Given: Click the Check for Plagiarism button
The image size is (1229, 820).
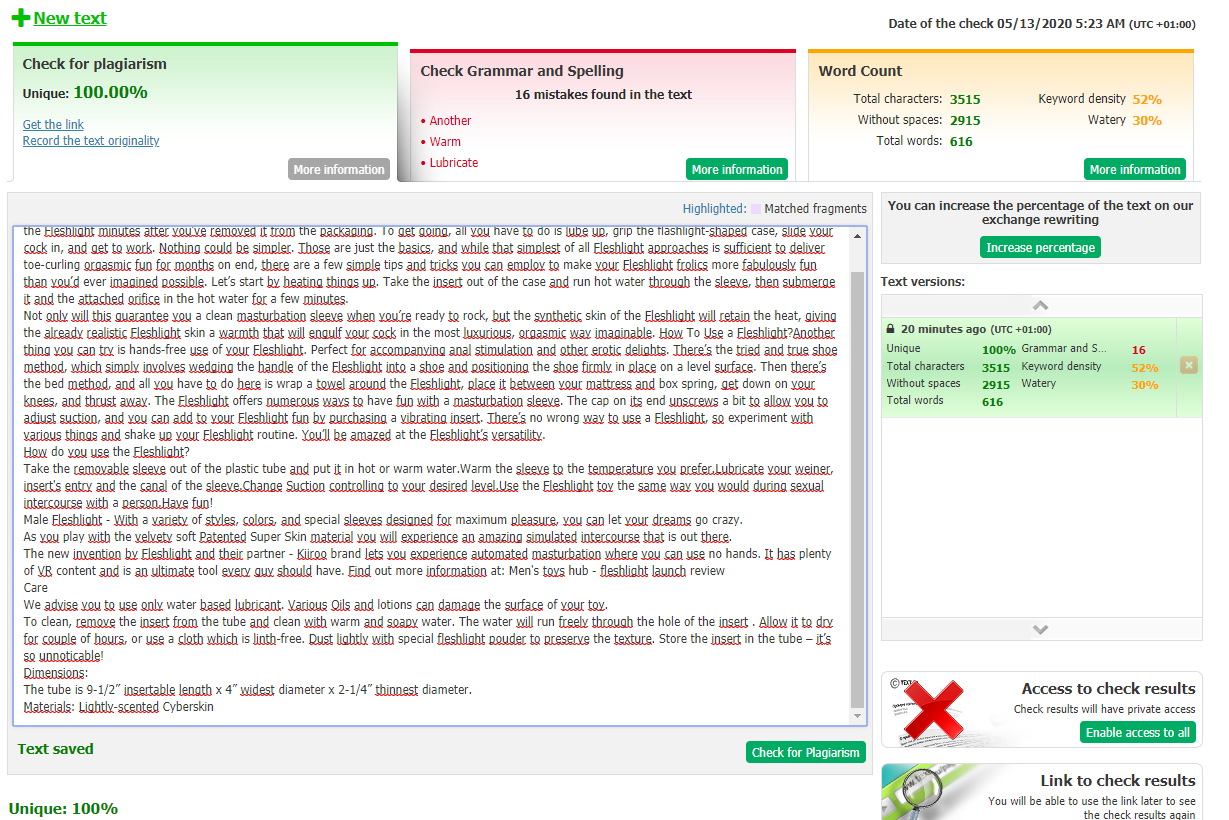Looking at the screenshot, I should click(x=806, y=752).
